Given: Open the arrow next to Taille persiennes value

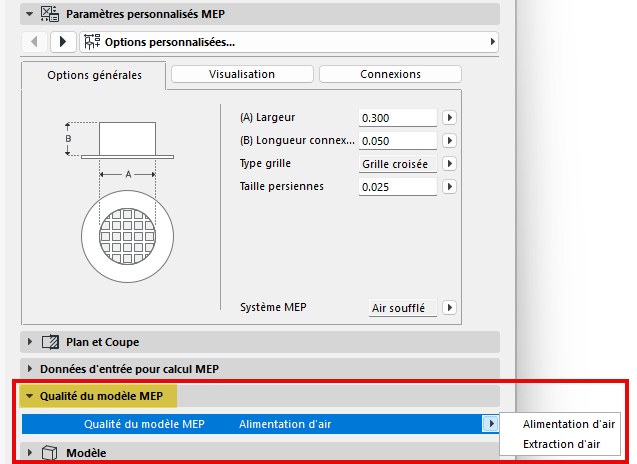Looking at the screenshot, I should 449,187.
